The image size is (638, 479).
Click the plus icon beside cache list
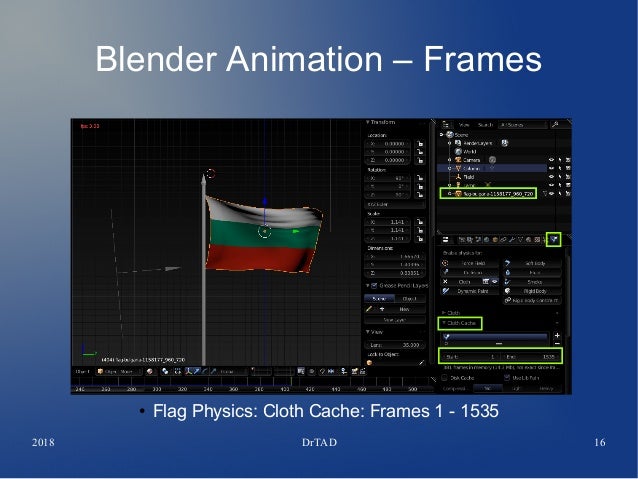(557, 335)
